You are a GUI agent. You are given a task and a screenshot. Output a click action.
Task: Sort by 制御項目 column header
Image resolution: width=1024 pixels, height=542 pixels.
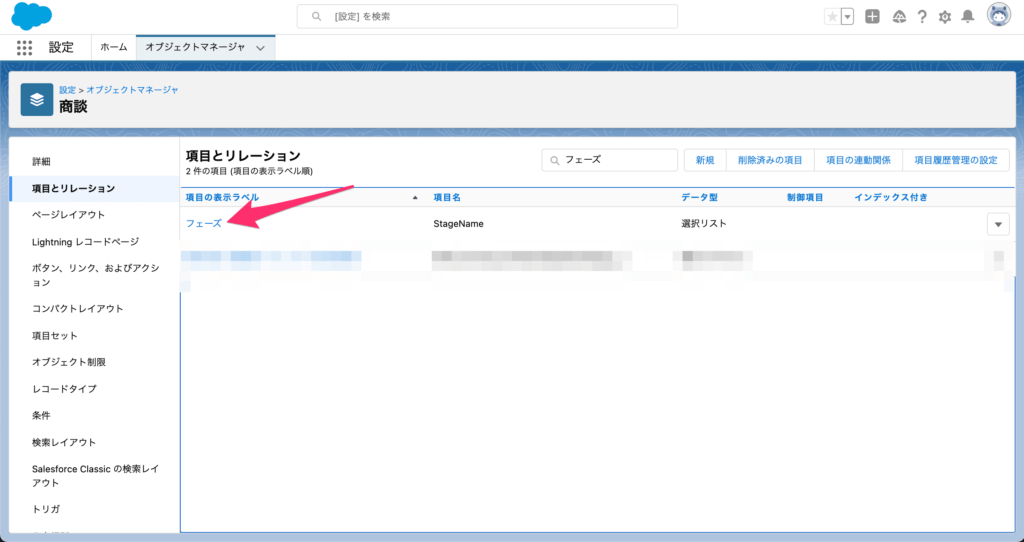click(805, 197)
